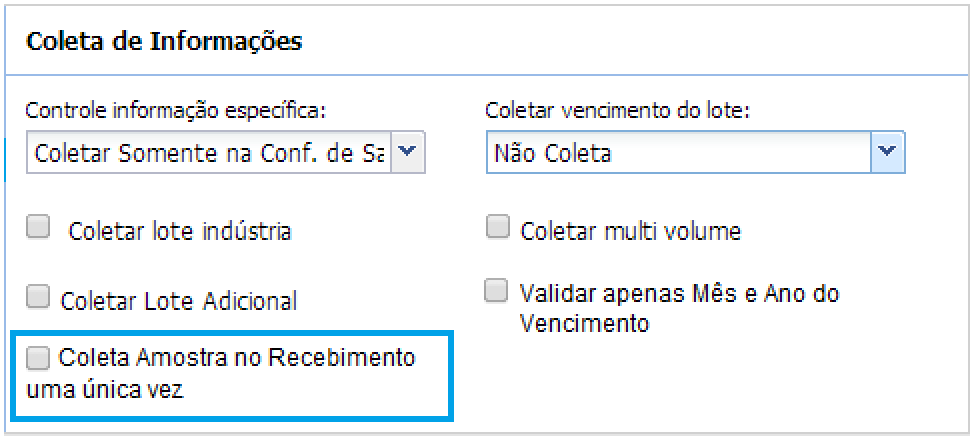
Task: Click the words 'uma única vez'
Action: (98, 389)
